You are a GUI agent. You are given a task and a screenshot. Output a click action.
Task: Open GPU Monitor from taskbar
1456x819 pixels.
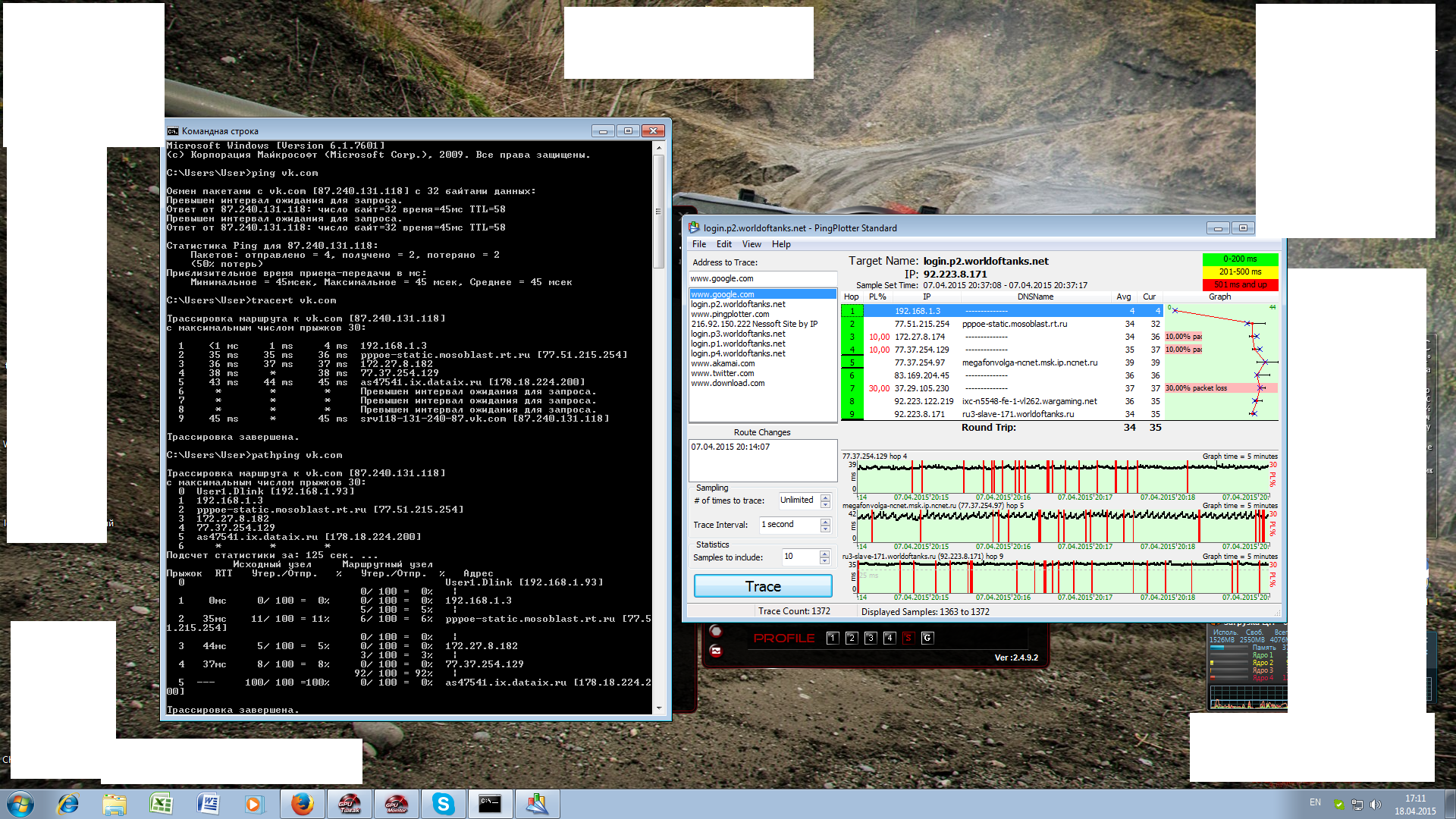tap(397, 804)
